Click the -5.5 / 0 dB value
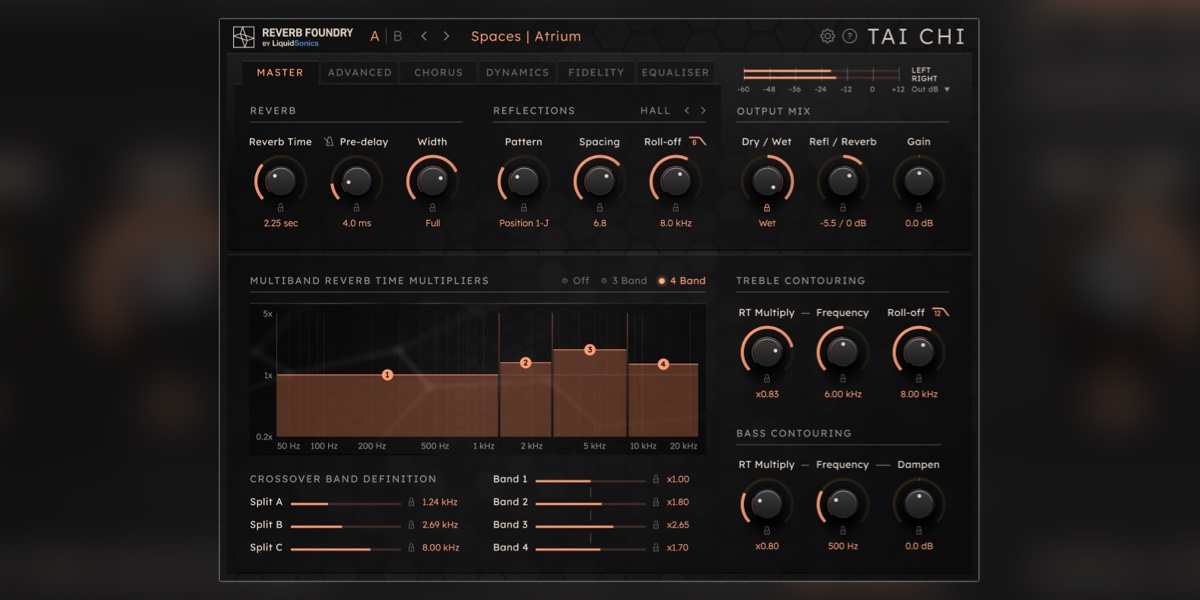1200x600 pixels. click(x=843, y=223)
